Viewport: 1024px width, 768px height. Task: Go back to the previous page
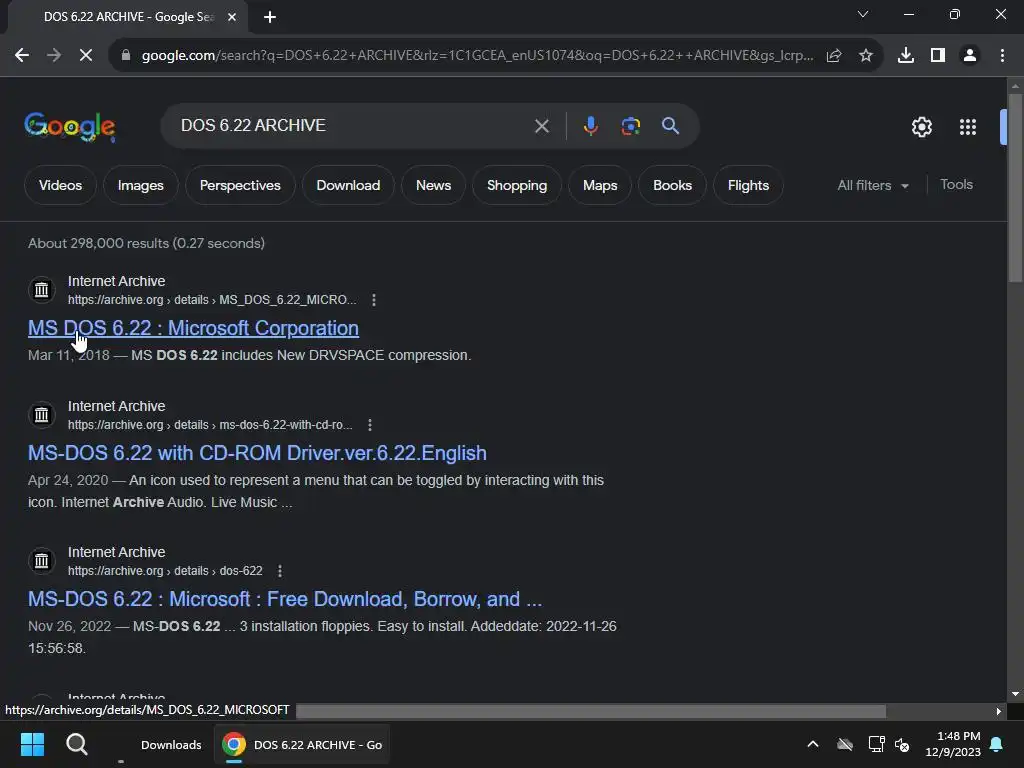[x=22, y=56]
